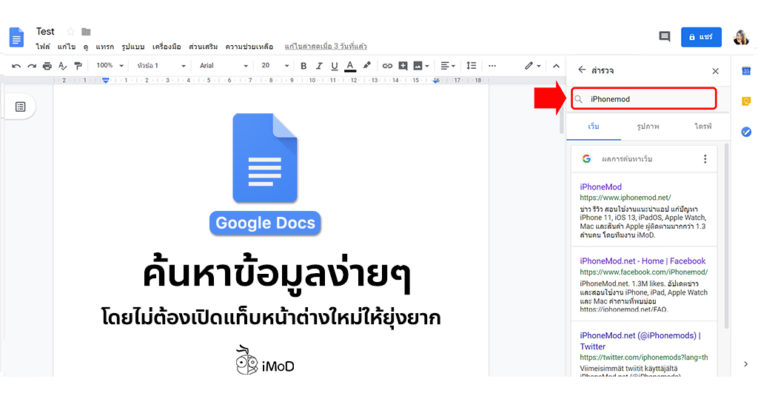The image size is (758, 396).
Task: Open the Arial font dropdown
Action: coord(223,65)
